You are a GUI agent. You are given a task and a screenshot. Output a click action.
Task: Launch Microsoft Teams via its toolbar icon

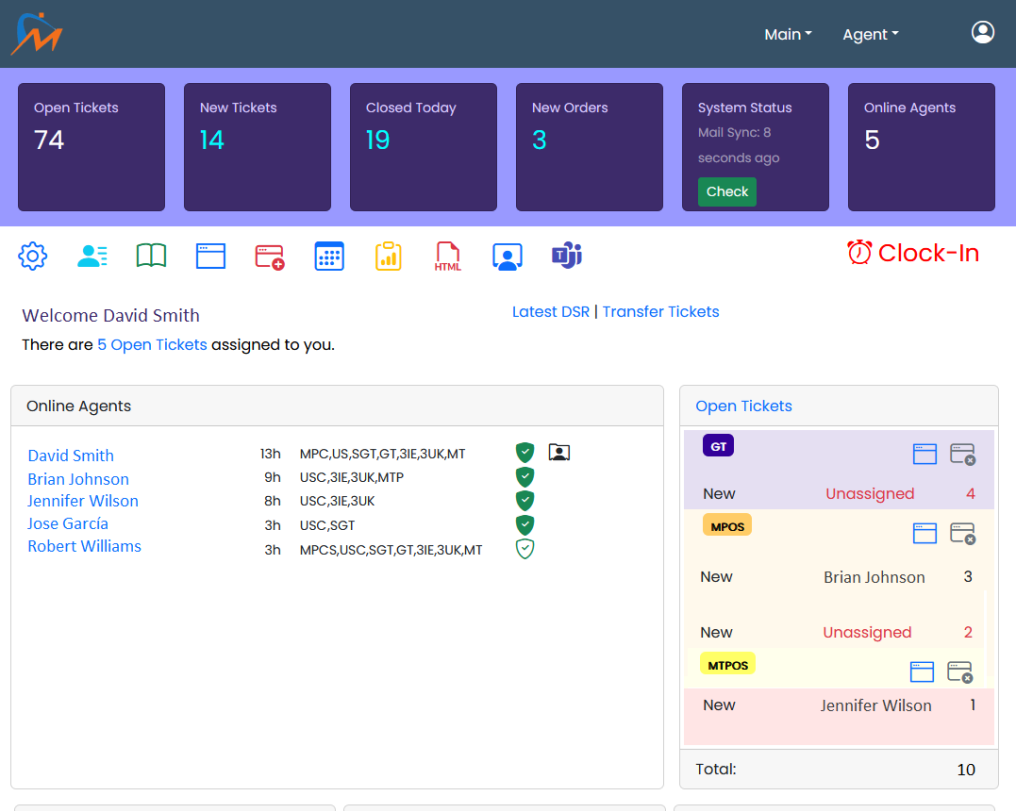(566, 255)
